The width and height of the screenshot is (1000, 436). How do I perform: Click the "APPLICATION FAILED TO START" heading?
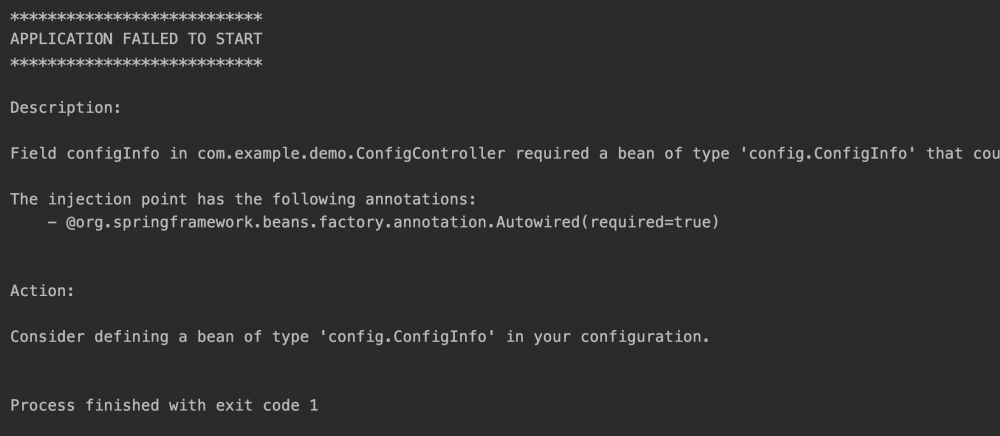click(136, 39)
